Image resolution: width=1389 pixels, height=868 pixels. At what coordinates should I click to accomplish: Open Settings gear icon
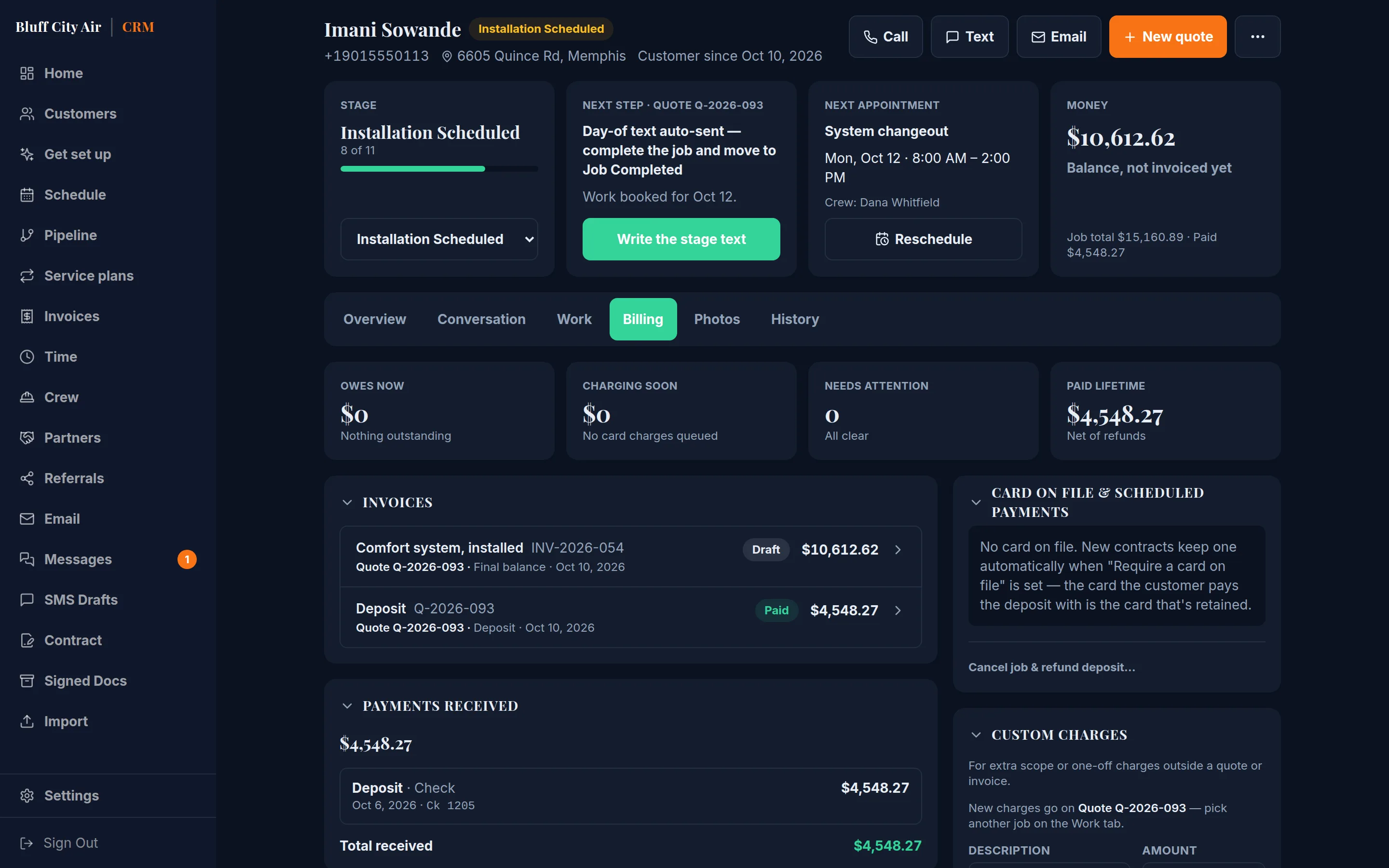27,796
